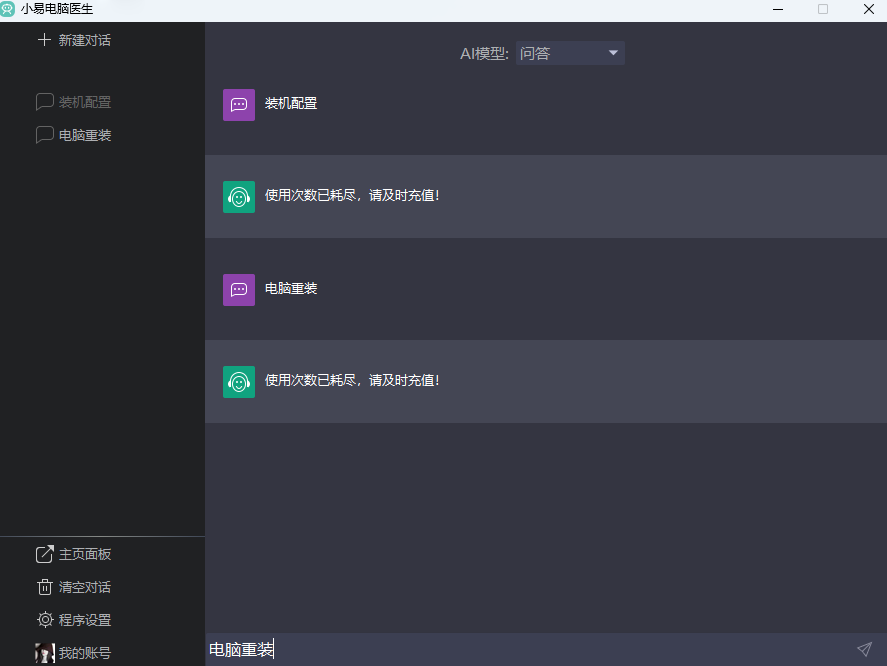Open 我的账号 account page
The width and height of the screenshot is (887, 666).
(84, 653)
